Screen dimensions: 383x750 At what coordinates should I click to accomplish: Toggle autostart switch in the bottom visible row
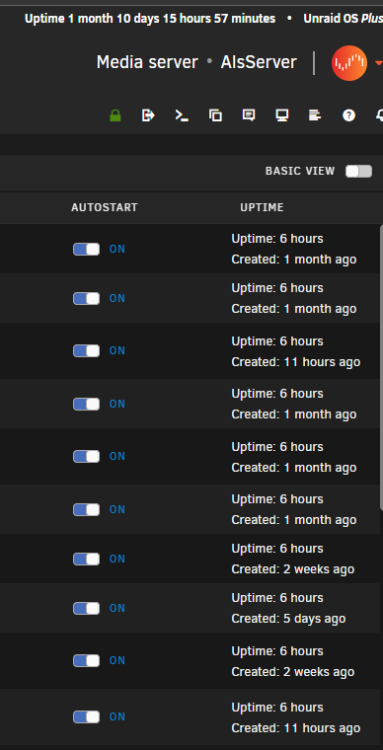tap(87, 717)
